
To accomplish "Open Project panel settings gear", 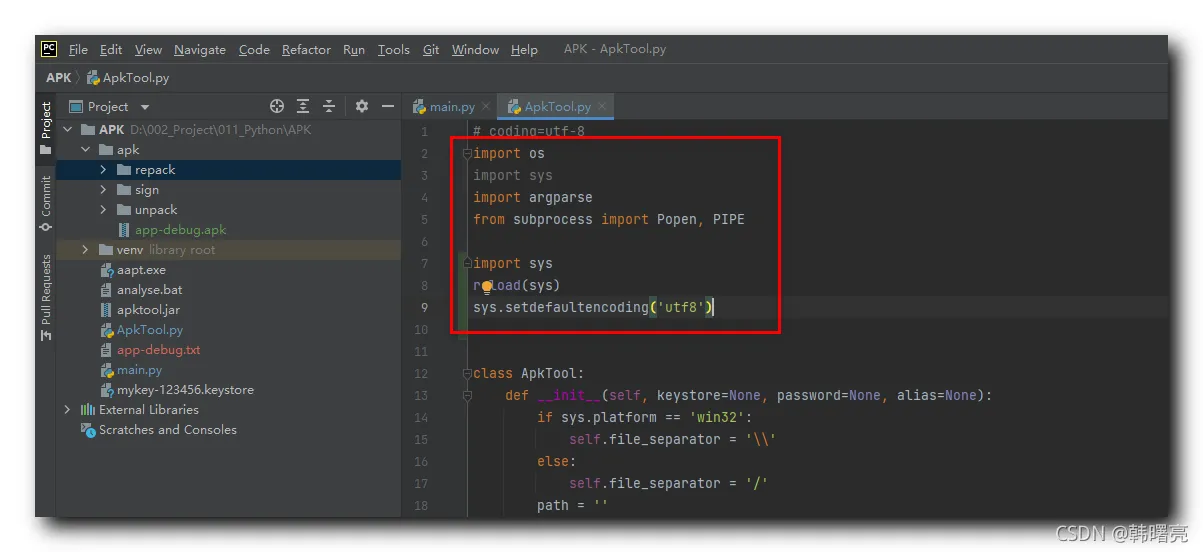I will [362, 106].
